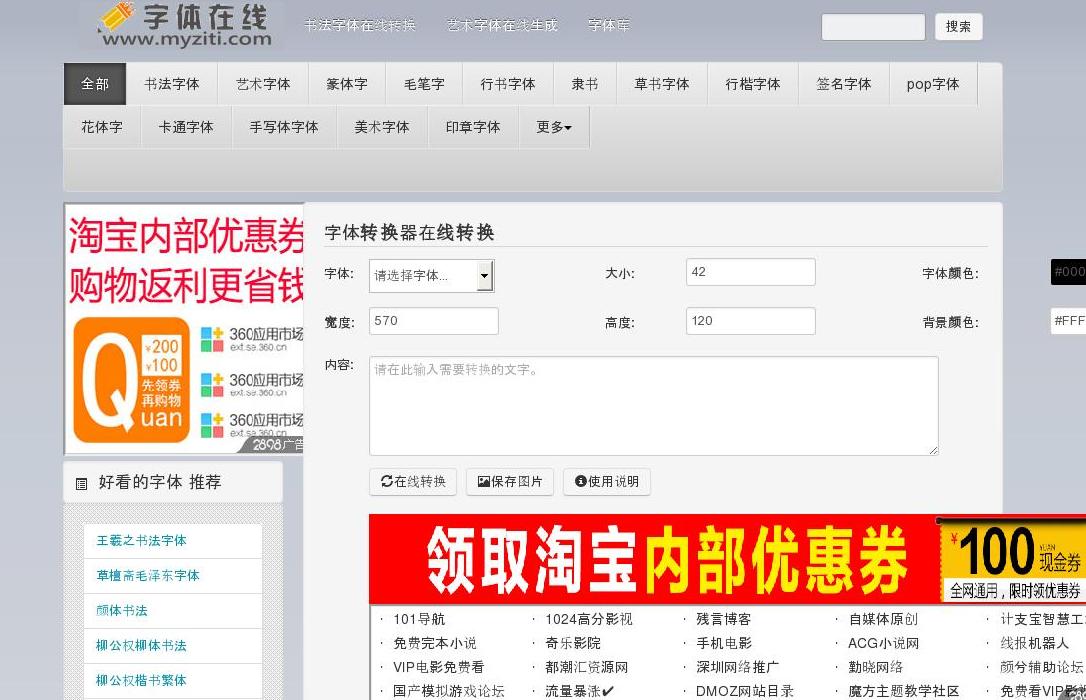
Task: Click the 使用说明 instructions button
Action: tap(607, 481)
